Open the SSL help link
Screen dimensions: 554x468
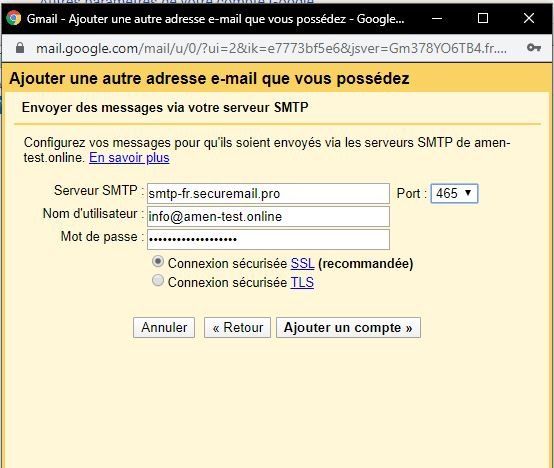(302, 263)
